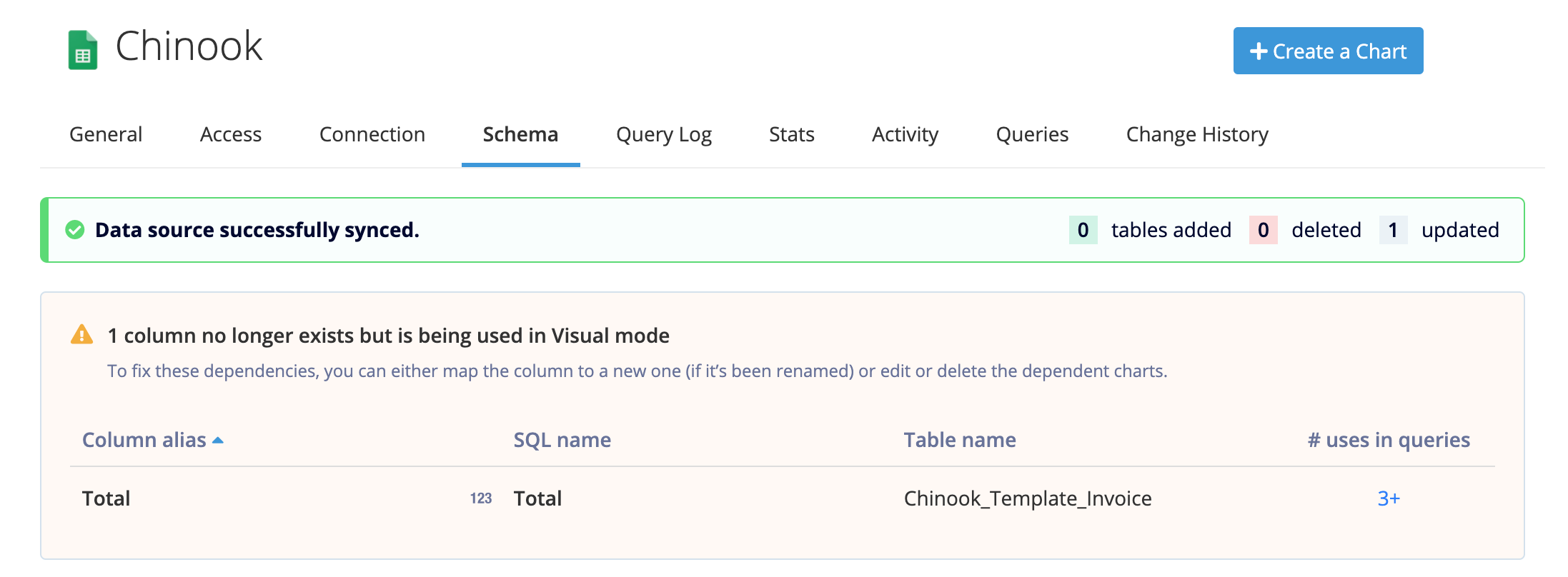1568x577 pixels.
Task: Click the green success checkmark icon
Action: (75, 230)
